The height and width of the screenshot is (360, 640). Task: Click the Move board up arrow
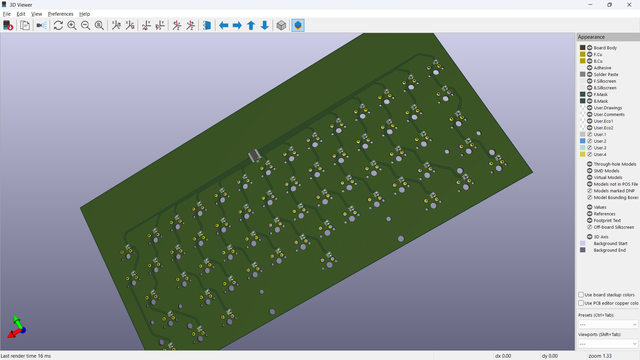[x=251, y=25]
